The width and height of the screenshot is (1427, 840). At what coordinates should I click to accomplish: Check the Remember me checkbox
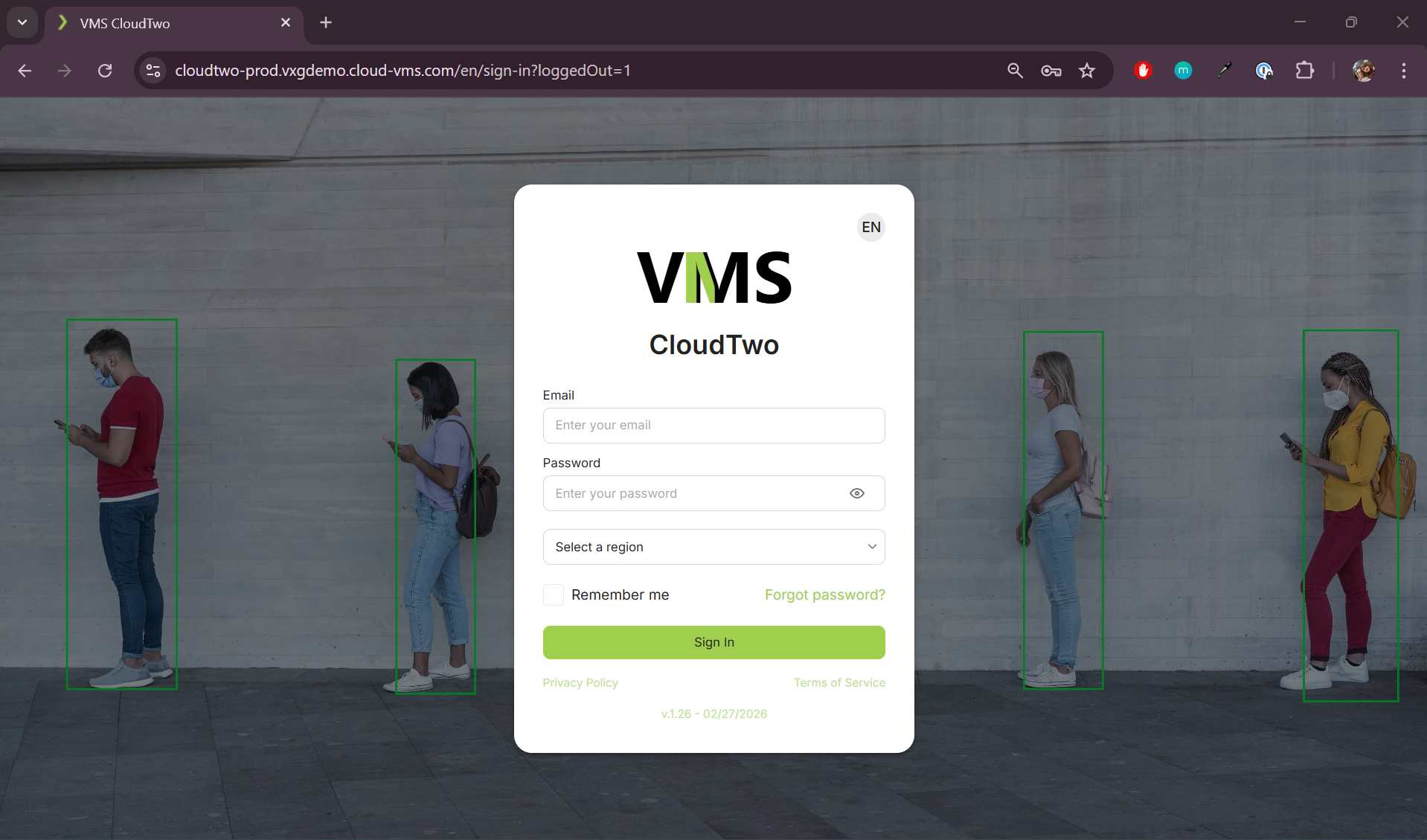point(554,595)
